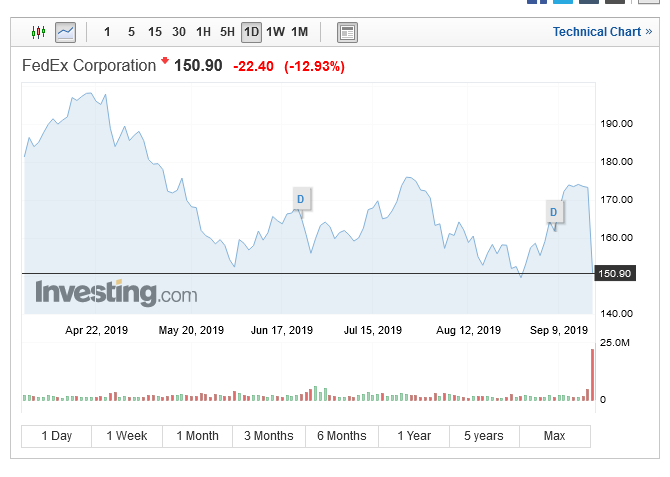
Task: Choose the 5H interval
Action: (227, 32)
